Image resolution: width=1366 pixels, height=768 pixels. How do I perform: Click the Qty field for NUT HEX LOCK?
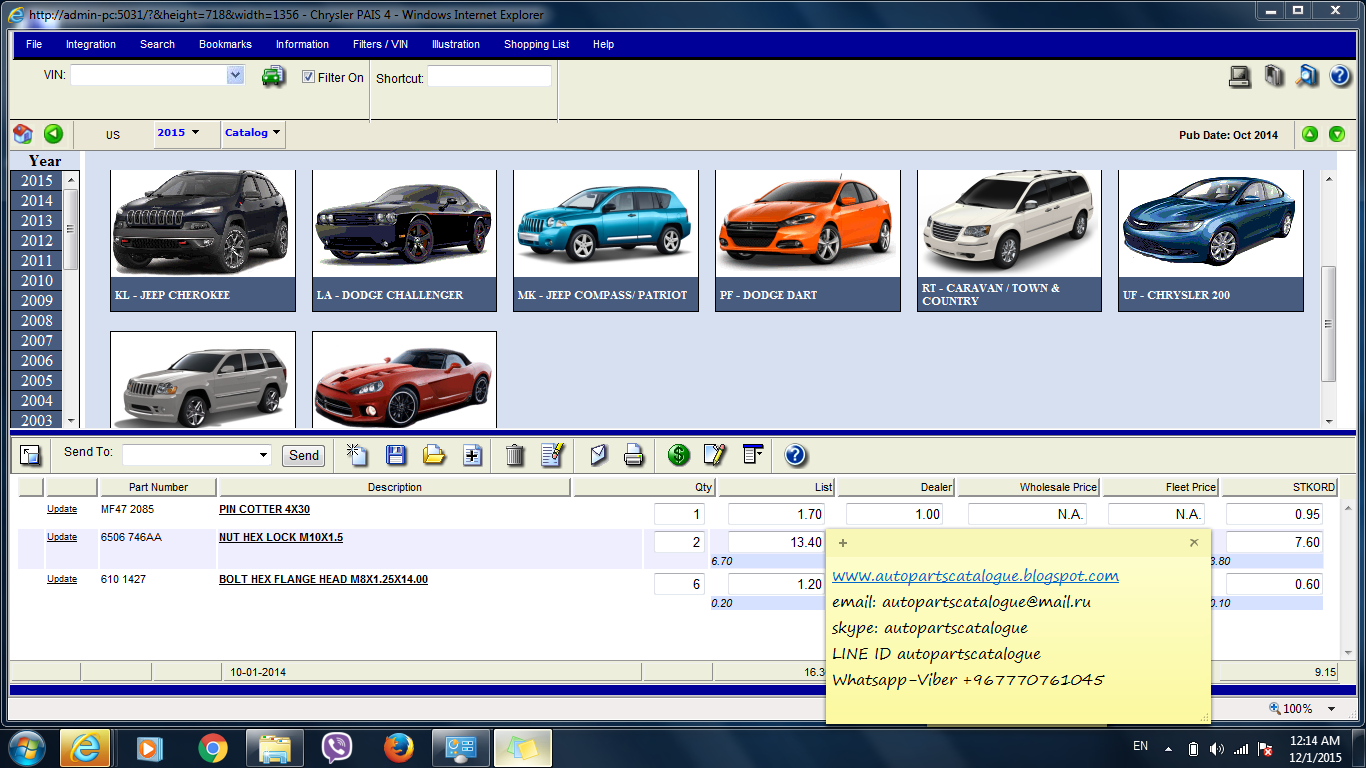679,542
